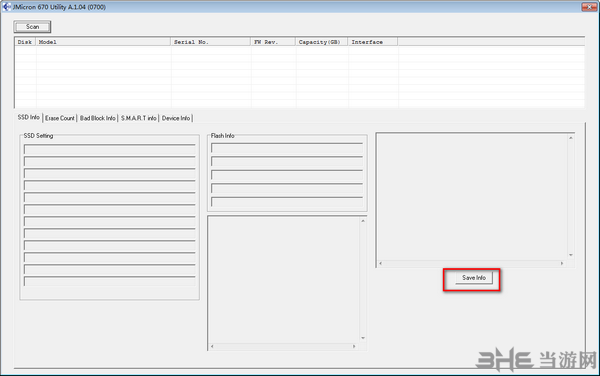
Task: Close the JMicron 670 Utility window
Action: 589,7
